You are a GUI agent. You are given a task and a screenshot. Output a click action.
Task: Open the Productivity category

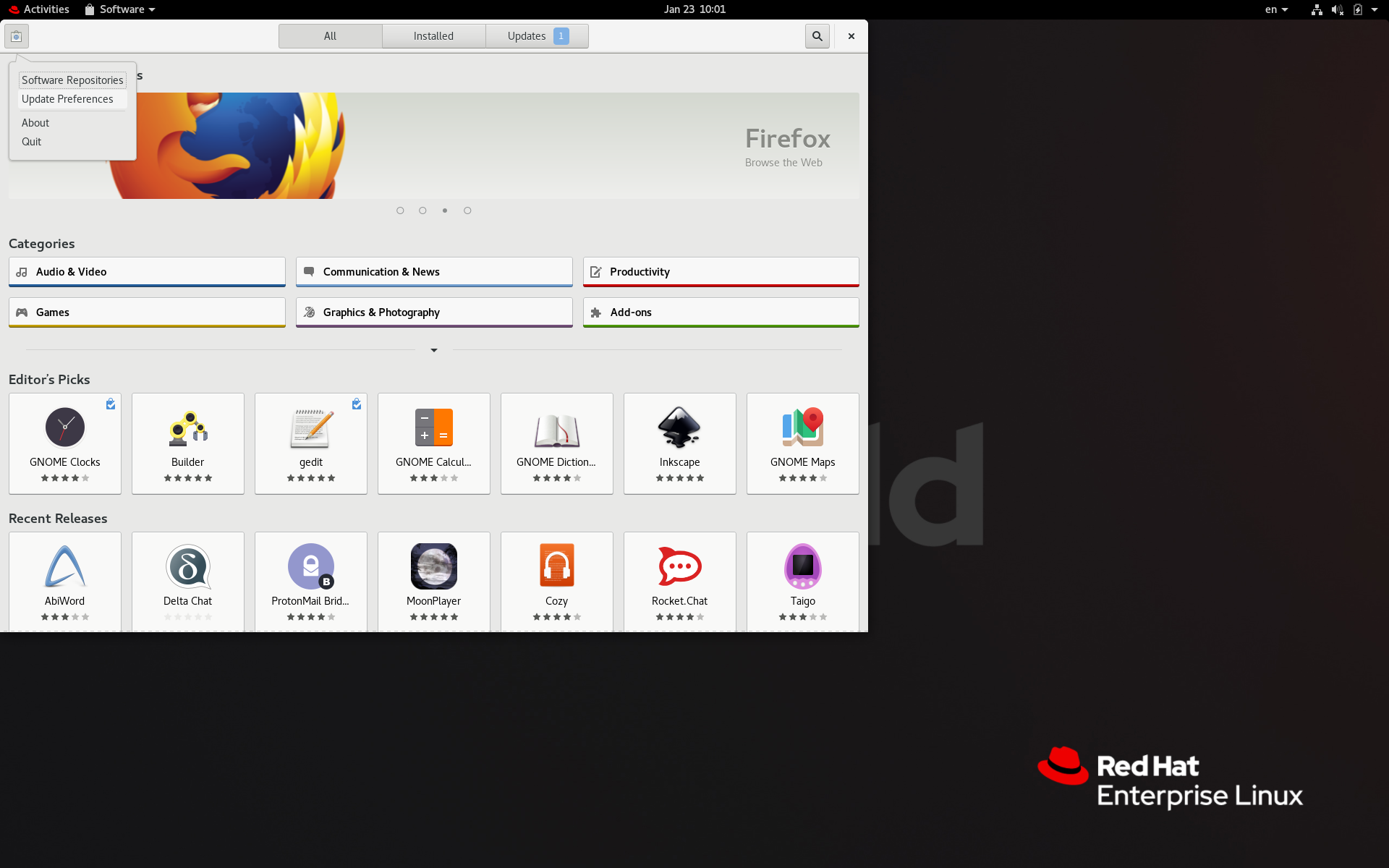point(721,272)
